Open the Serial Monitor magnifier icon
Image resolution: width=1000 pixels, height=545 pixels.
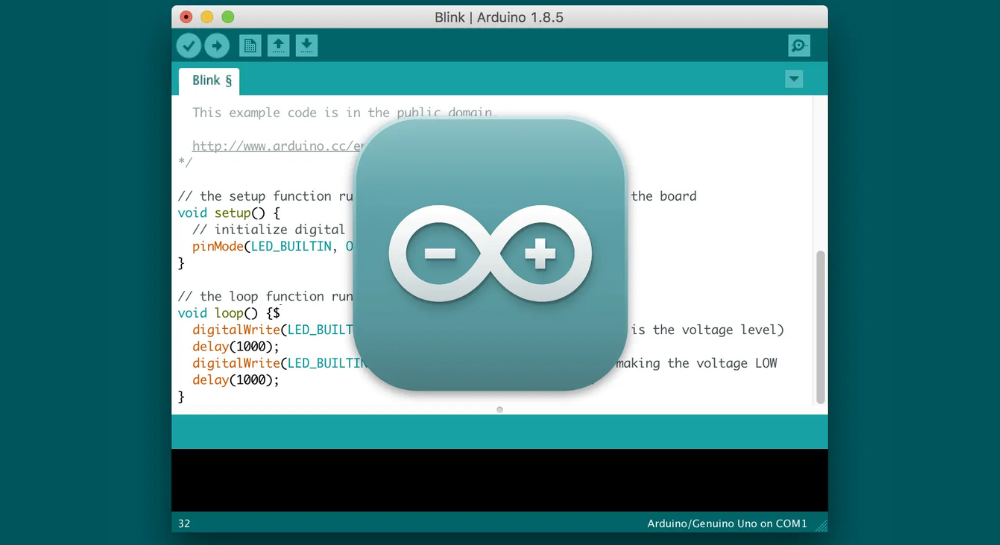pos(799,46)
